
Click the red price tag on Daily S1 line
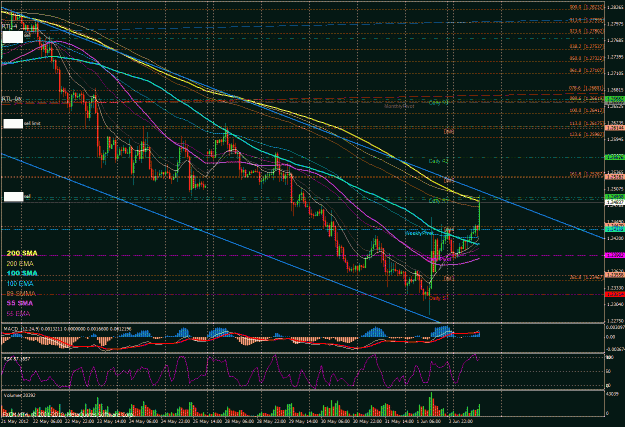click(x=615, y=294)
